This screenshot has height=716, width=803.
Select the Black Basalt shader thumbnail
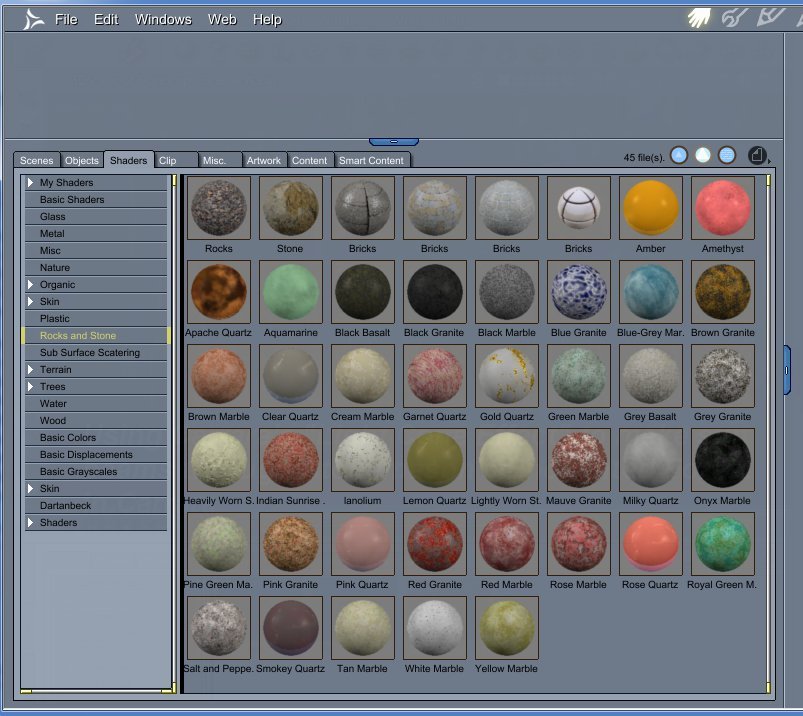click(x=363, y=292)
